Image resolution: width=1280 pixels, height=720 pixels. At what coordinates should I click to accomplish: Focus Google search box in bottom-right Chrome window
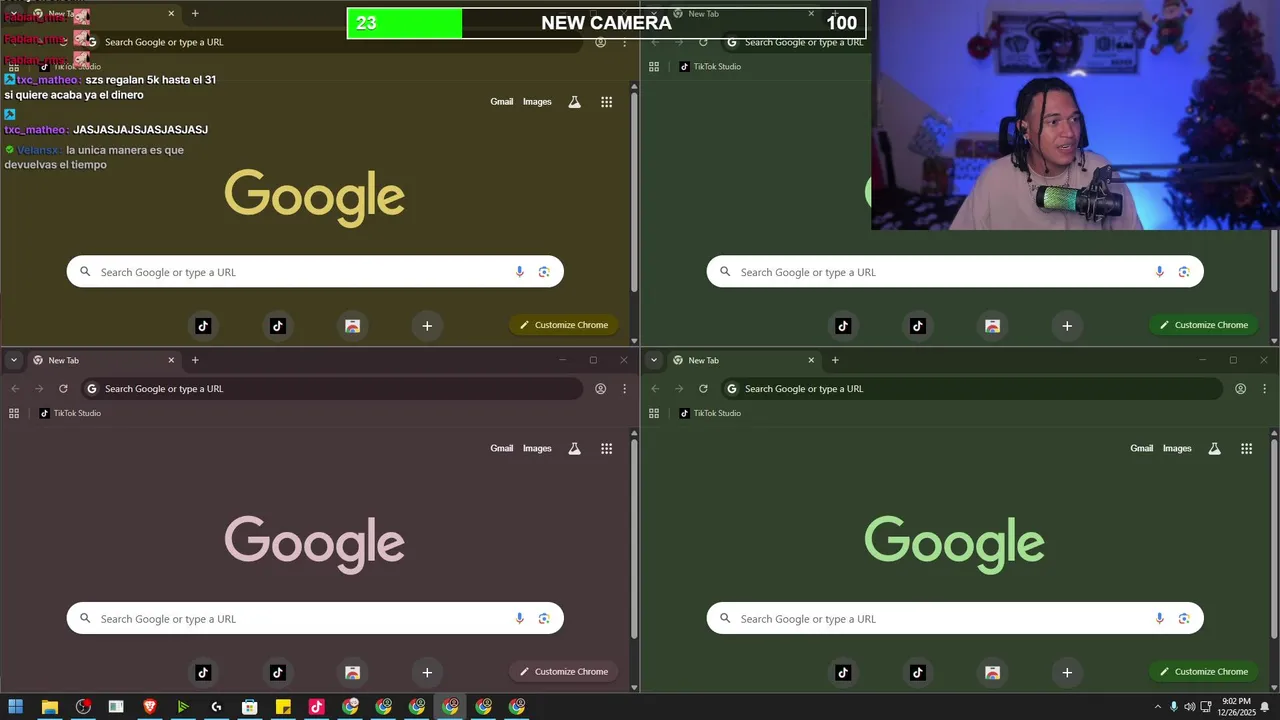(x=955, y=619)
